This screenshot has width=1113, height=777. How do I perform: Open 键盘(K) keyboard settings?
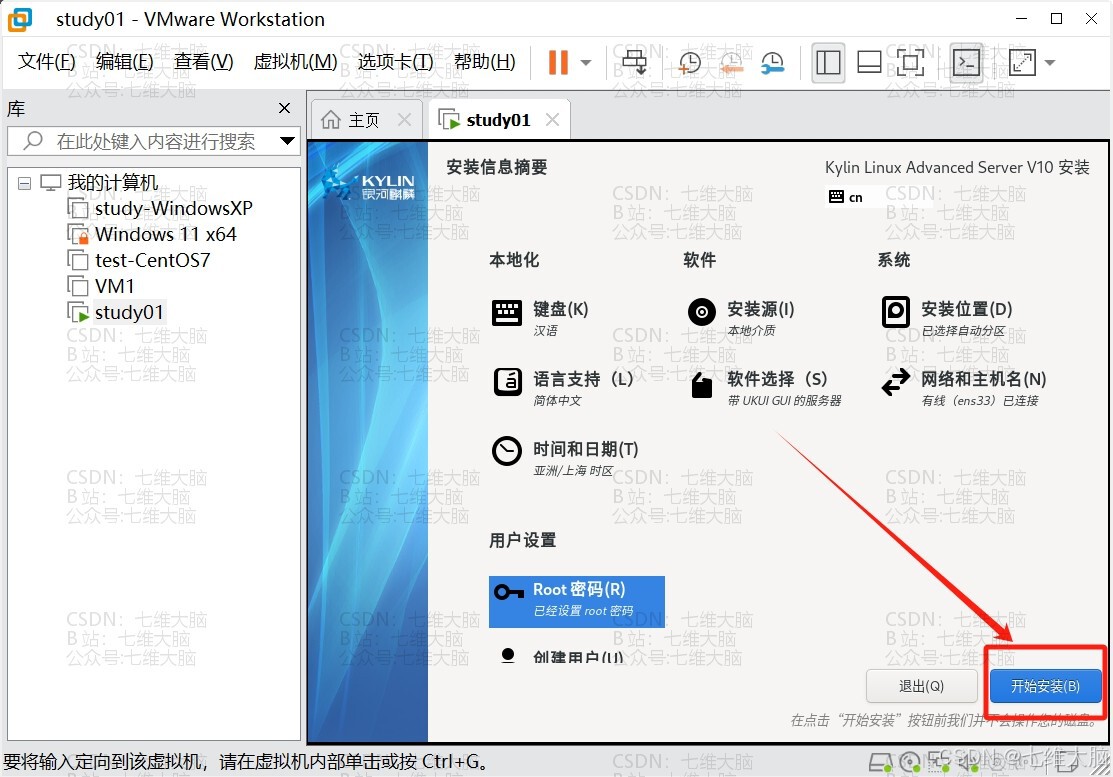pos(540,316)
